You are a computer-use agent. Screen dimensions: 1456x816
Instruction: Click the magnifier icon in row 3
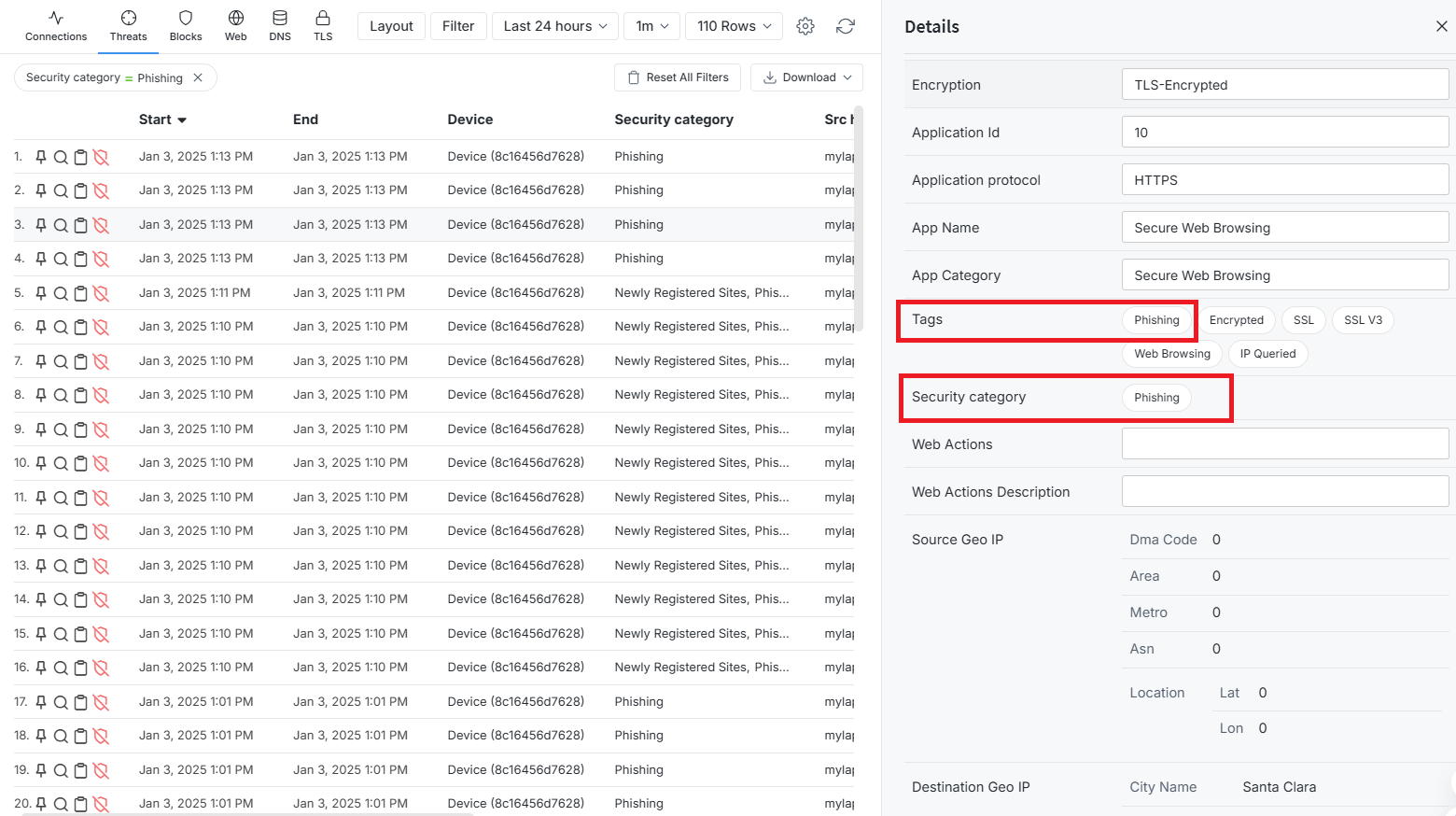coord(61,225)
